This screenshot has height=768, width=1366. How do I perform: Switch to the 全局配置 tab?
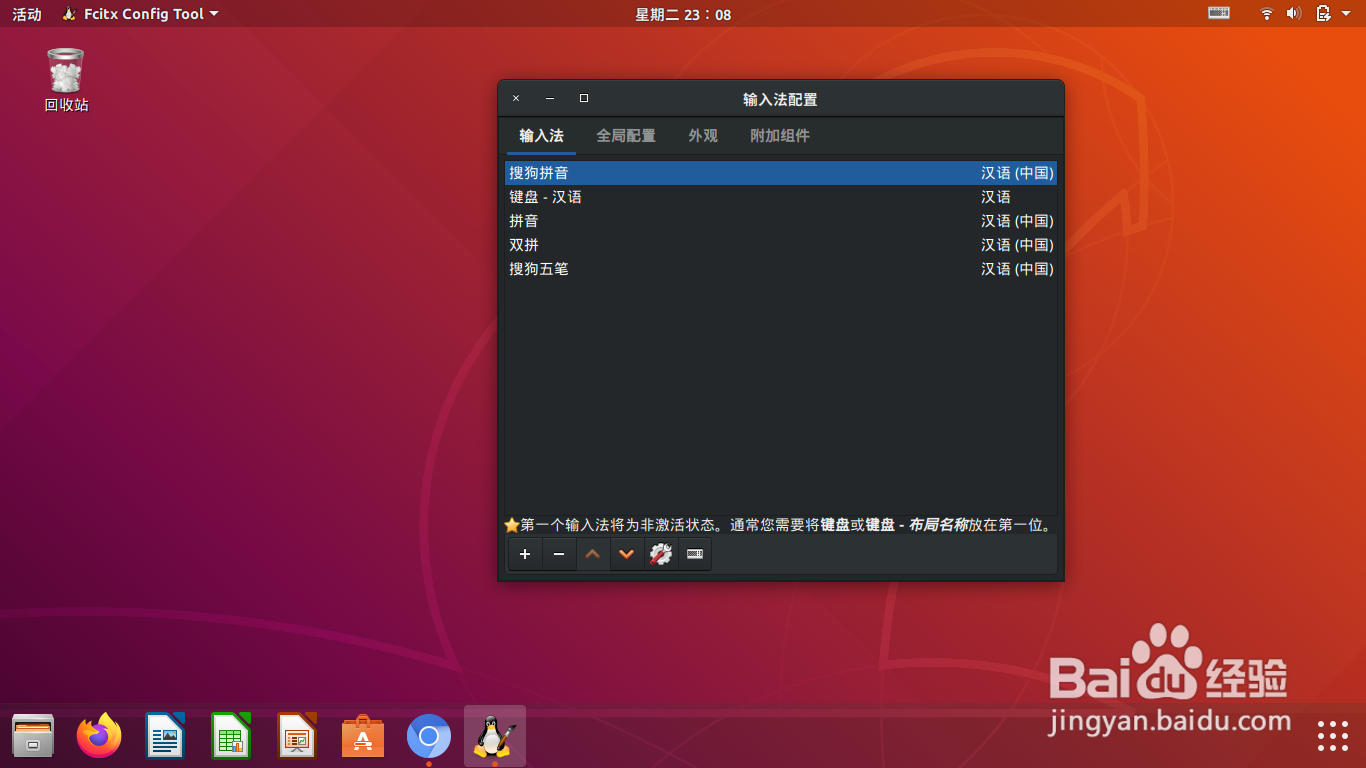(625, 136)
